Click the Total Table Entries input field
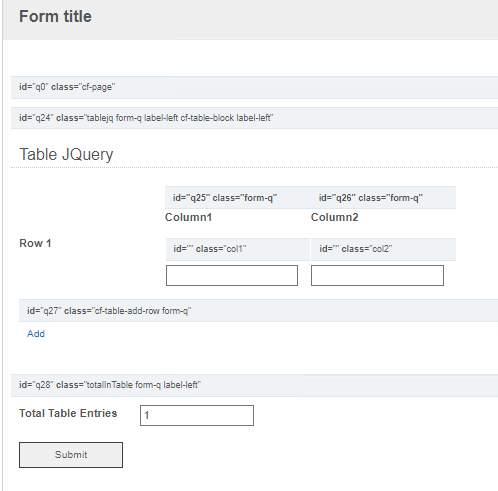The width and height of the screenshot is (498, 491). 197,415
